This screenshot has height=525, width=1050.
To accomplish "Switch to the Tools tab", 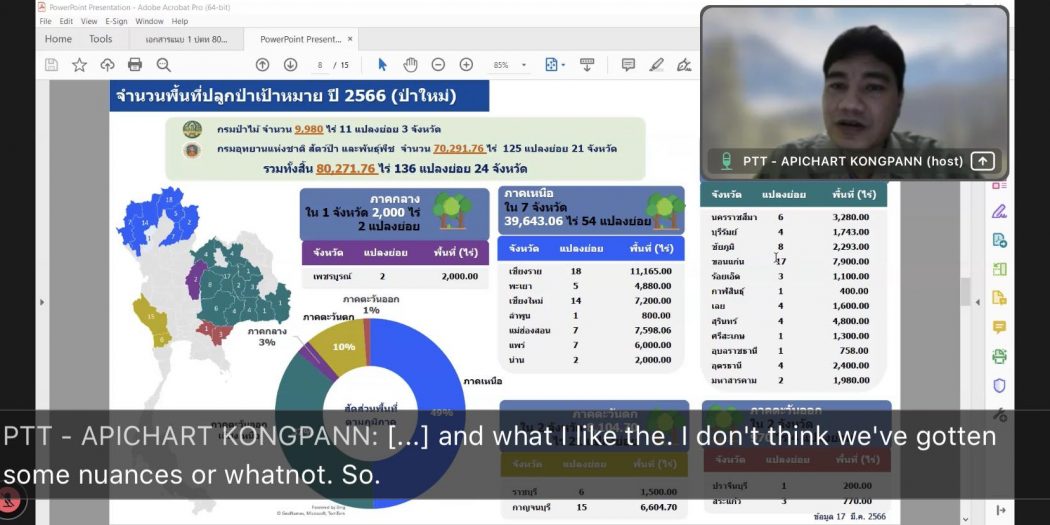I will [x=100, y=39].
